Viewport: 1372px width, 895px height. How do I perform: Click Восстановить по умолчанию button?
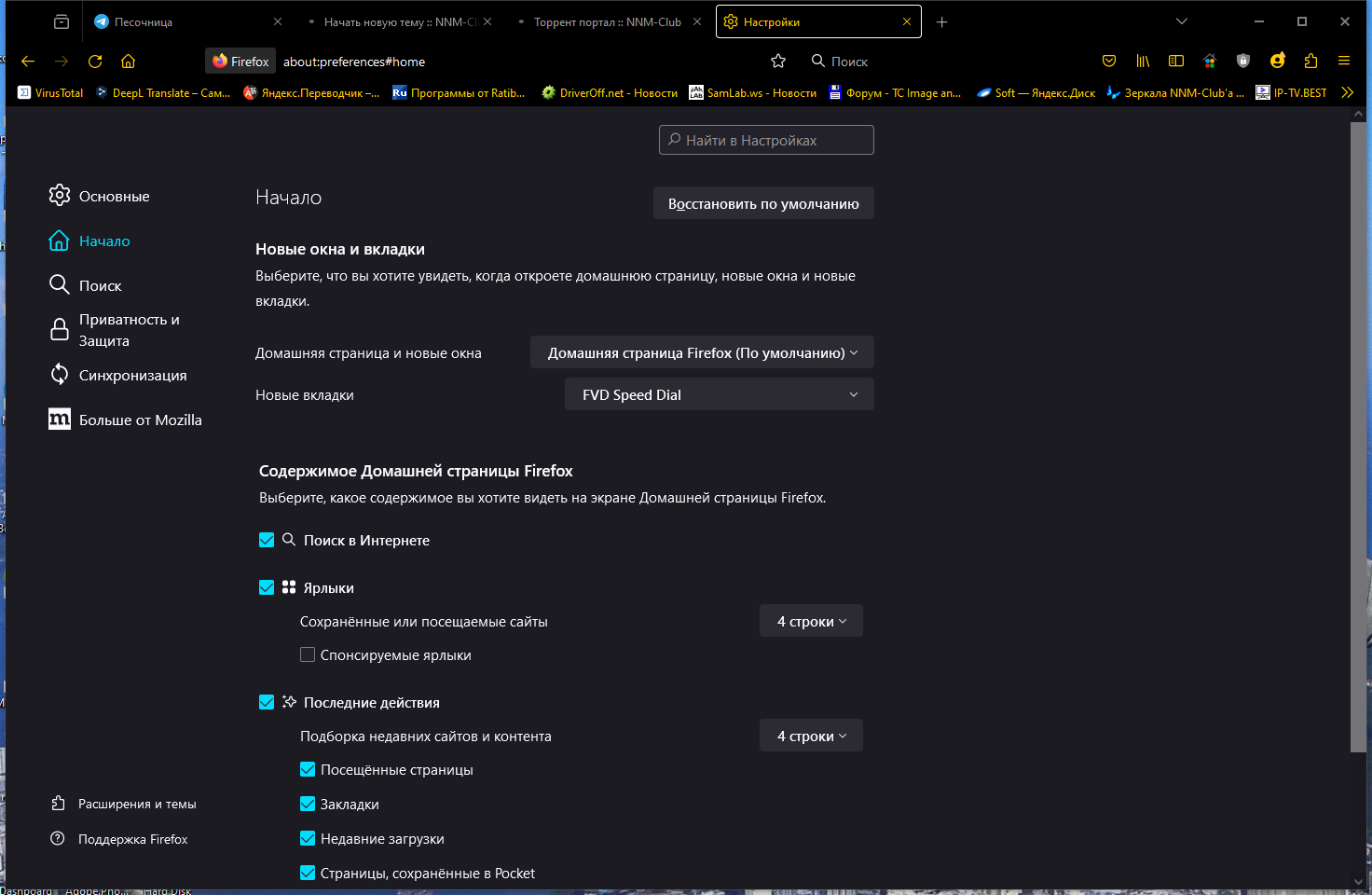(x=763, y=203)
